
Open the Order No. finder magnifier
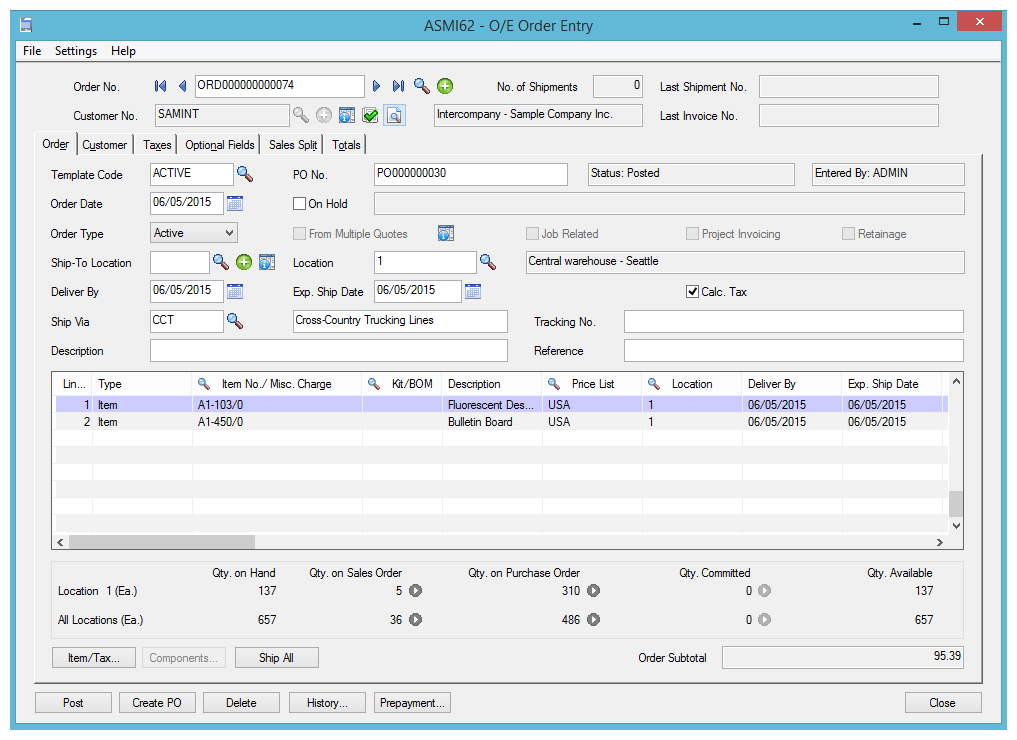pos(422,87)
